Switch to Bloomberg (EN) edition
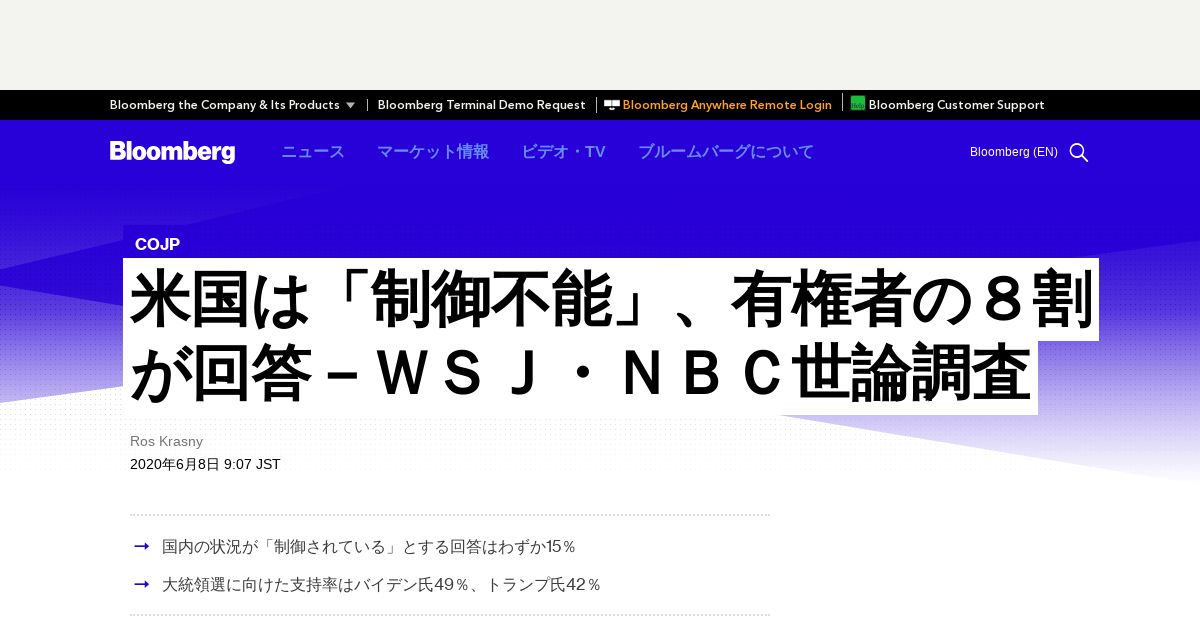This screenshot has width=1200, height=630. [1013, 152]
